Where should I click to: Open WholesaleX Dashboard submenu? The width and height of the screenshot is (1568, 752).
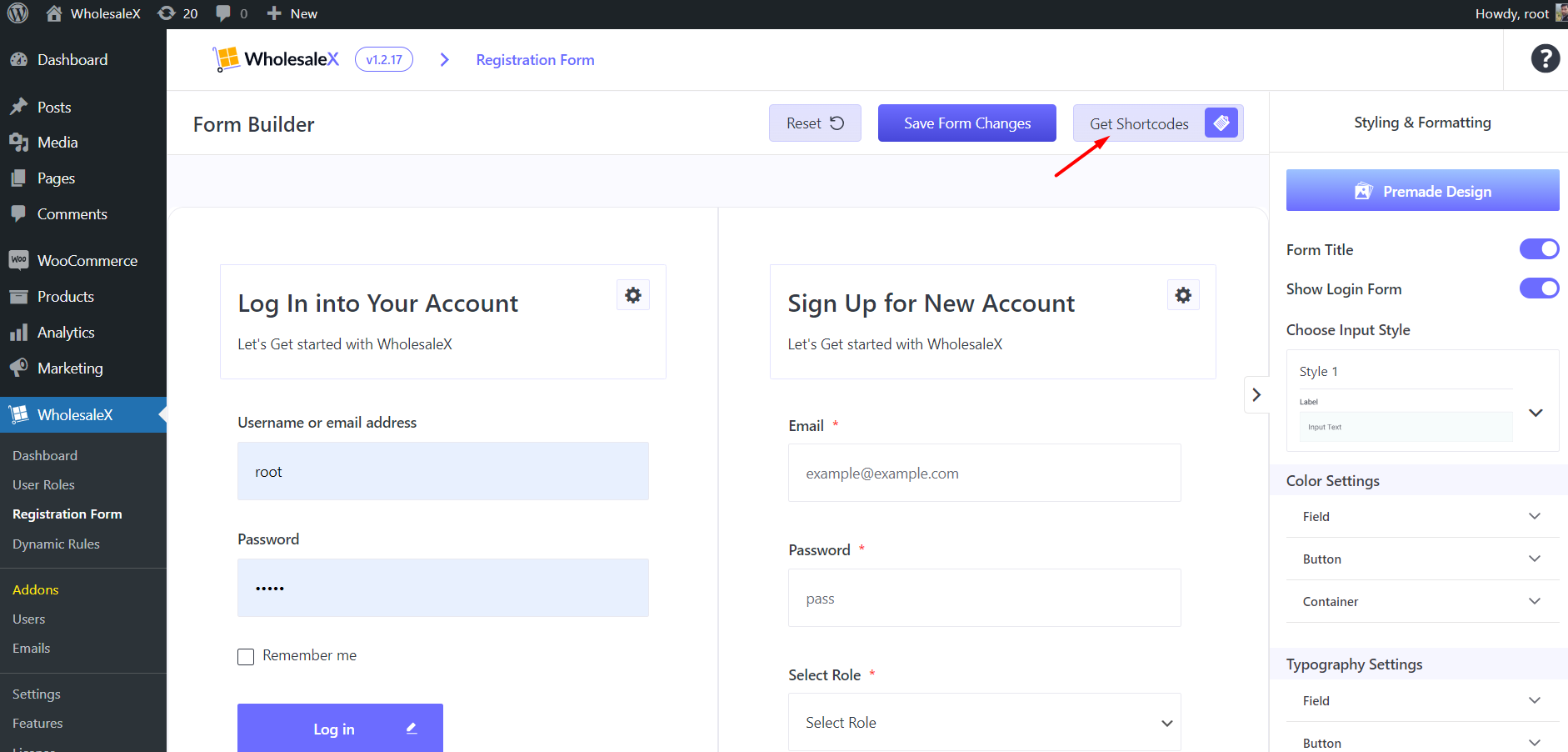[x=45, y=456]
